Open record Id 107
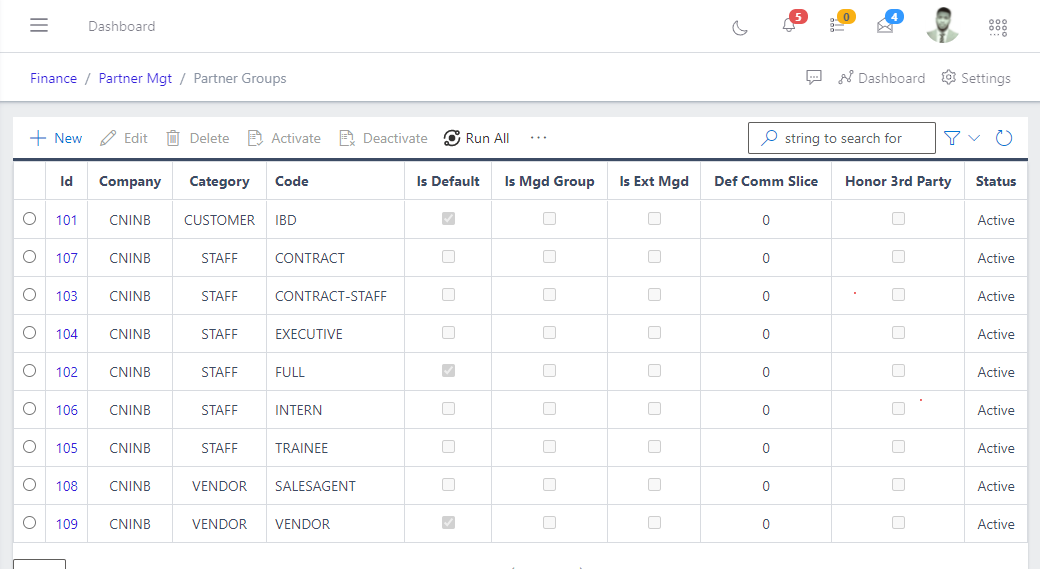 click(x=66, y=258)
